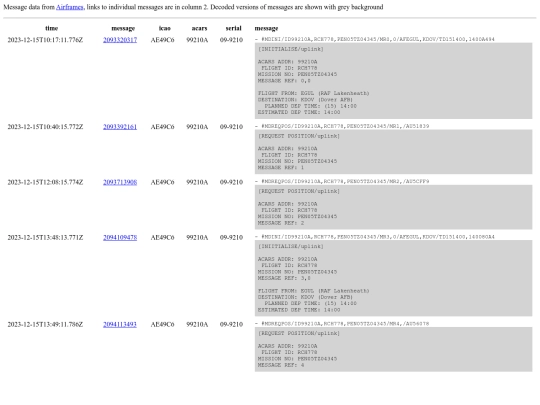Click the 'acars' column header

pyautogui.click(x=199, y=28)
